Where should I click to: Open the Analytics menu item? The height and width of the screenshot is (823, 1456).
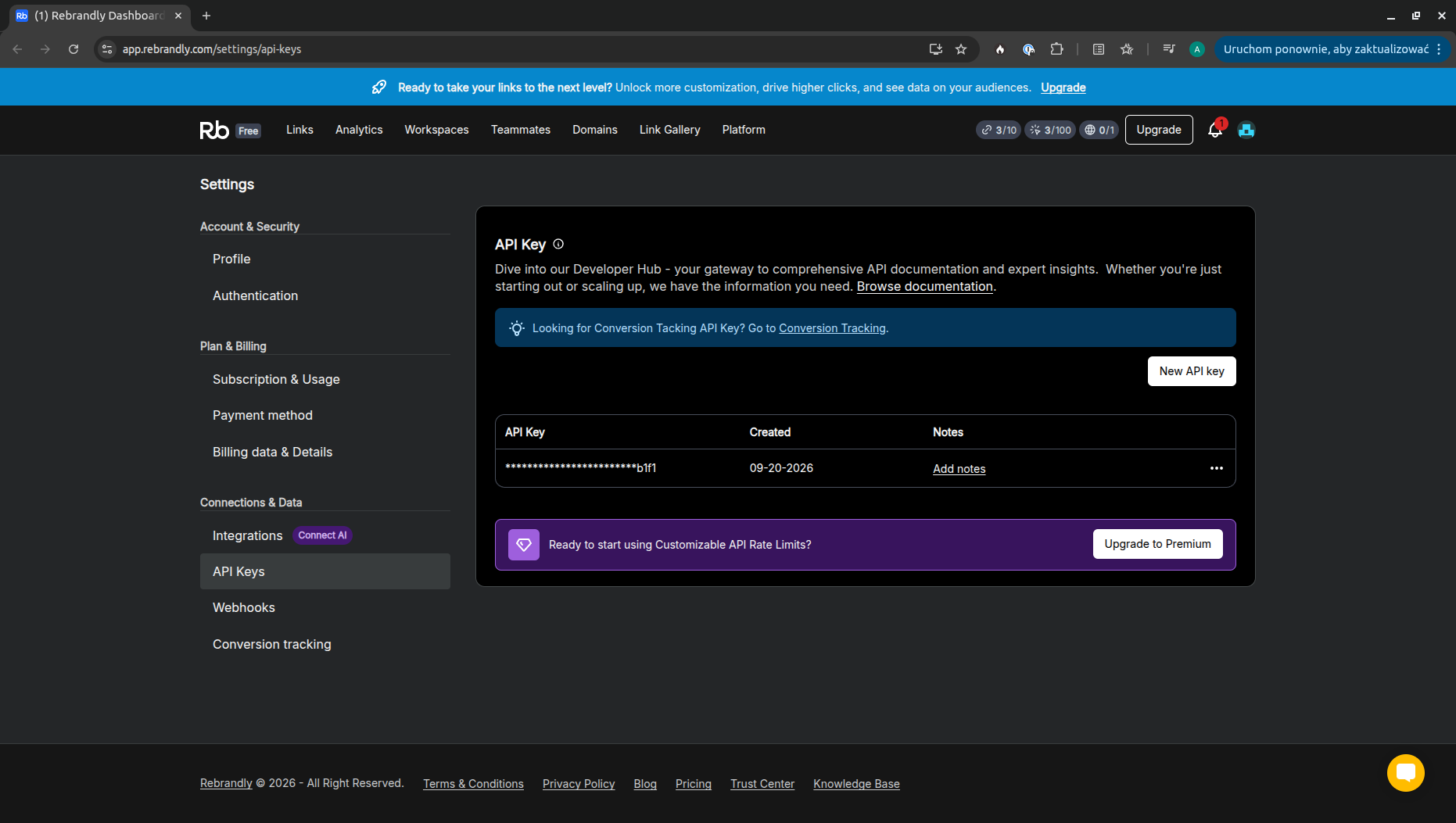click(x=359, y=130)
